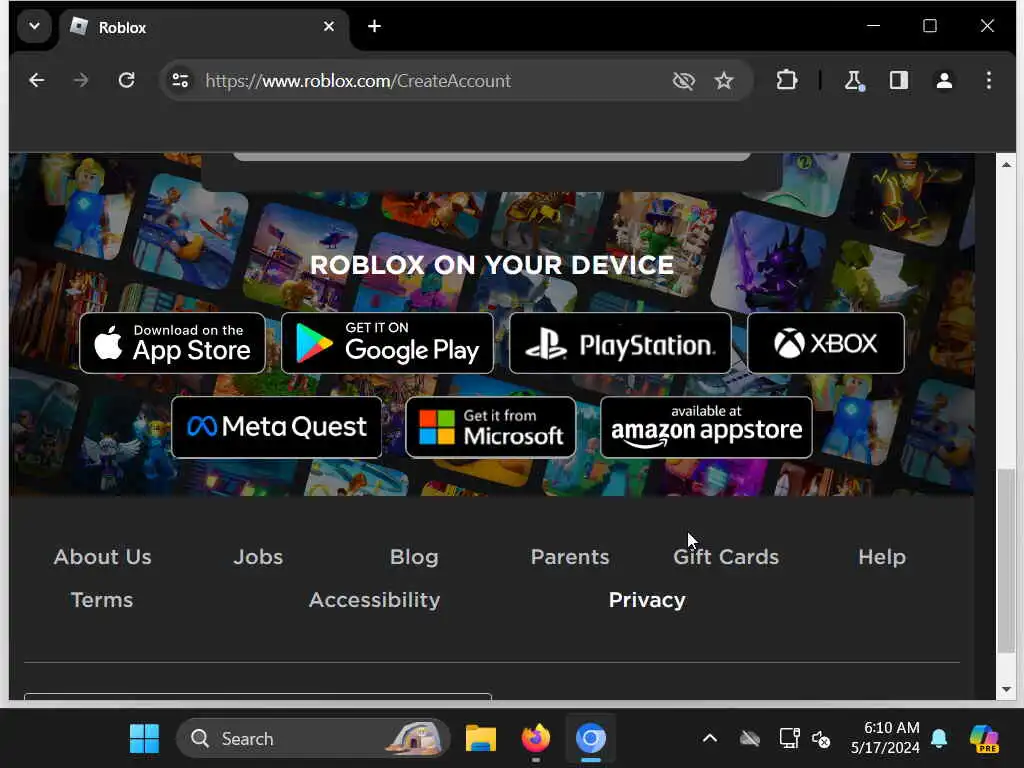Click the page scrollbar down arrow
This screenshot has width=1024, height=768.
pyautogui.click(x=1006, y=689)
